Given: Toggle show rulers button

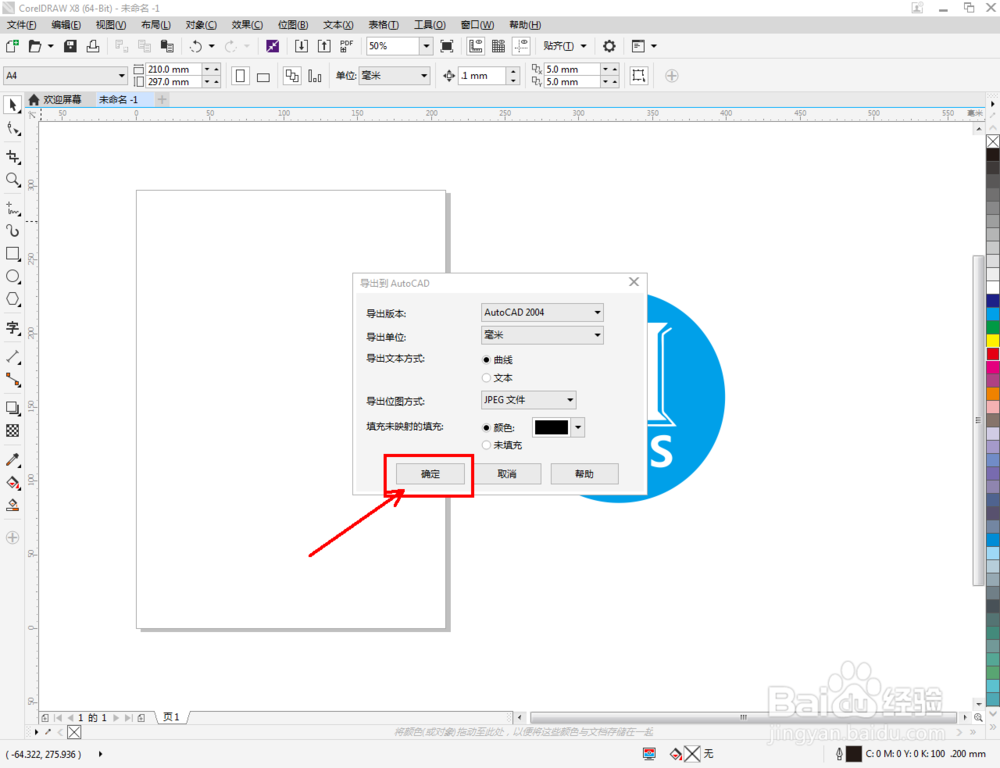Looking at the screenshot, I should (475, 46).
